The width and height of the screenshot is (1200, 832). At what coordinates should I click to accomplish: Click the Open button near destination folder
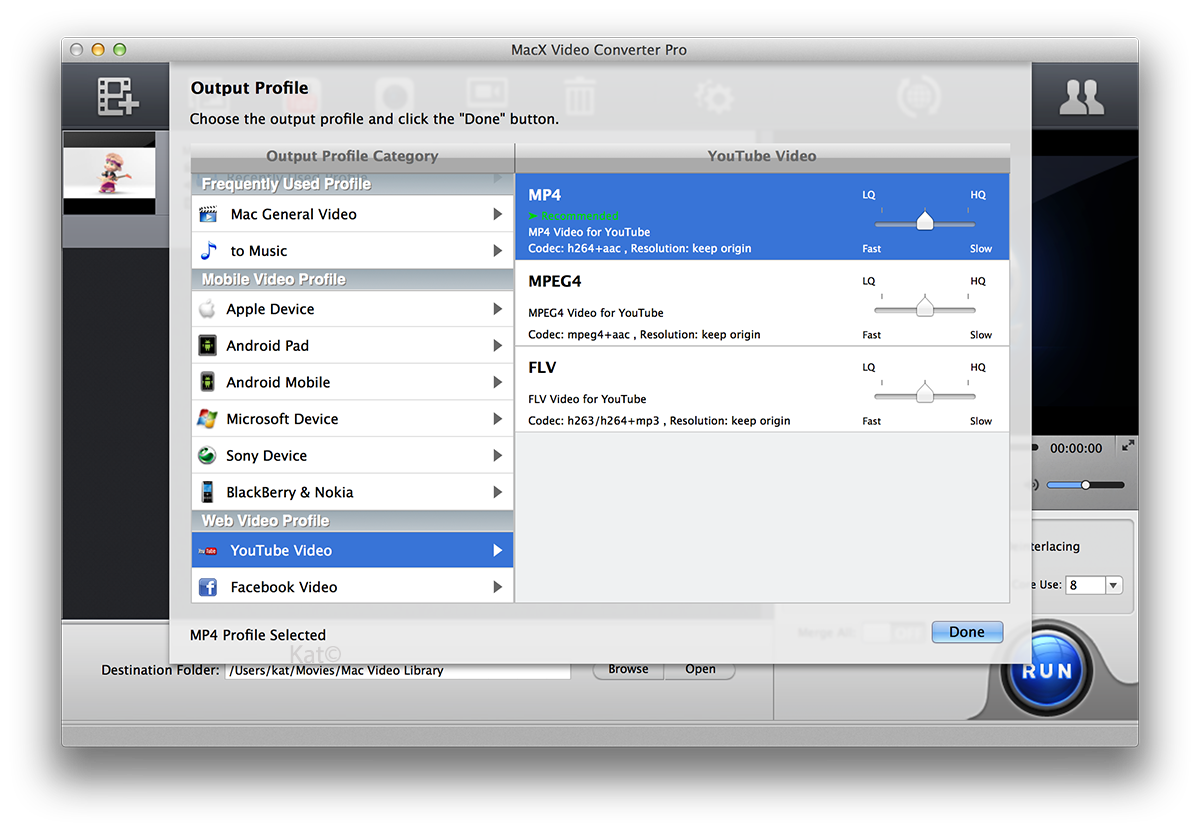(700, 669)
